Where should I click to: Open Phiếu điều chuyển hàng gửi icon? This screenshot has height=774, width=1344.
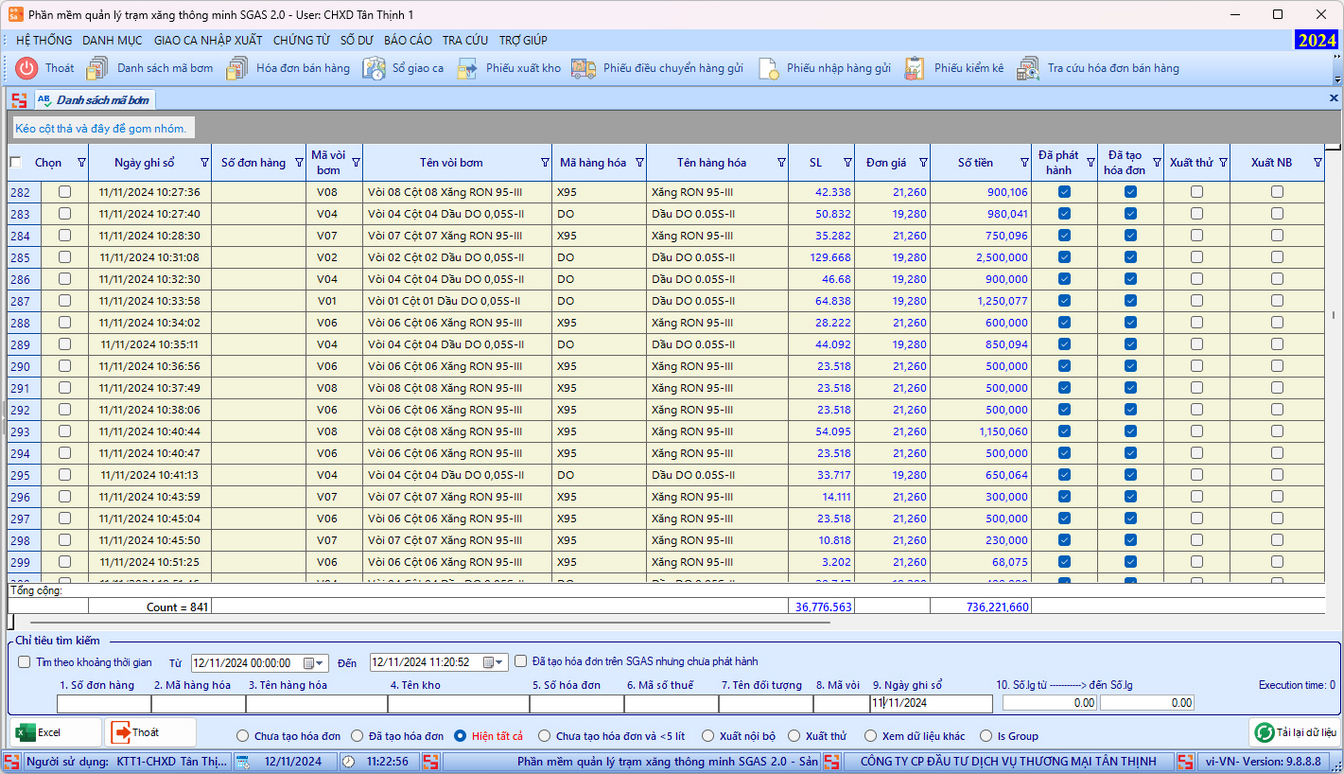point(584,68)
